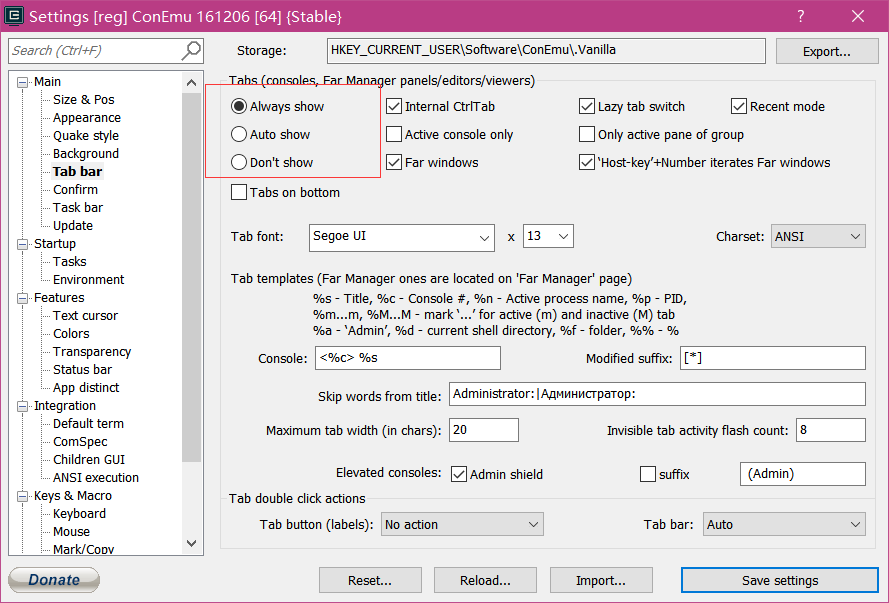Toggle the Lazy tab switch checkbox
This screenshot has width=889, height=603.
click(587, 106)
